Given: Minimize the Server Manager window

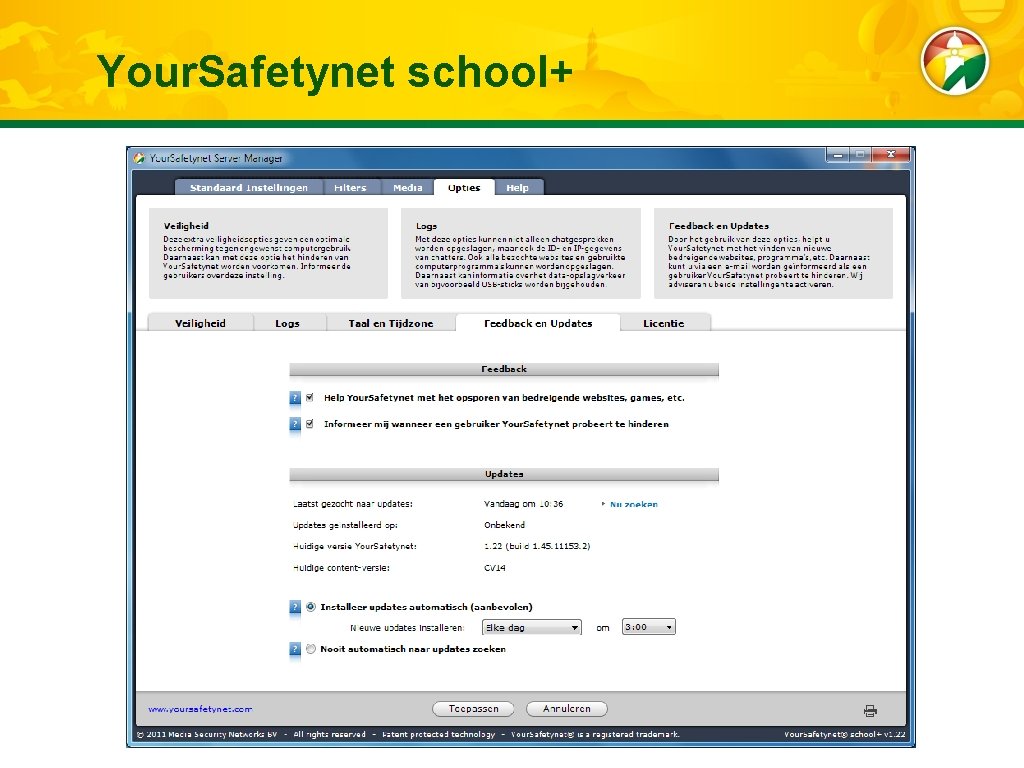Looking at the screenshot, I should click(837, 155).
